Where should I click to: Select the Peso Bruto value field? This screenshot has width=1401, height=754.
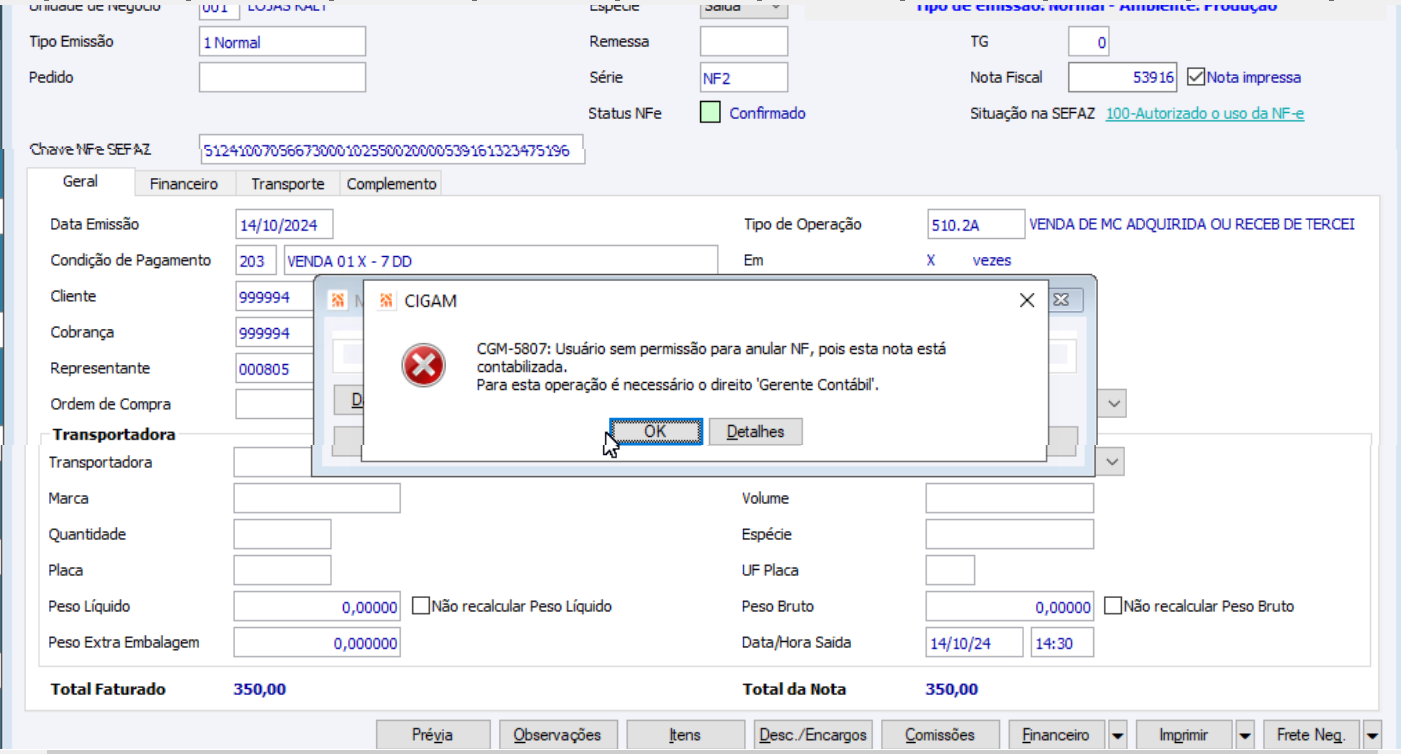tap(1010, 606)
